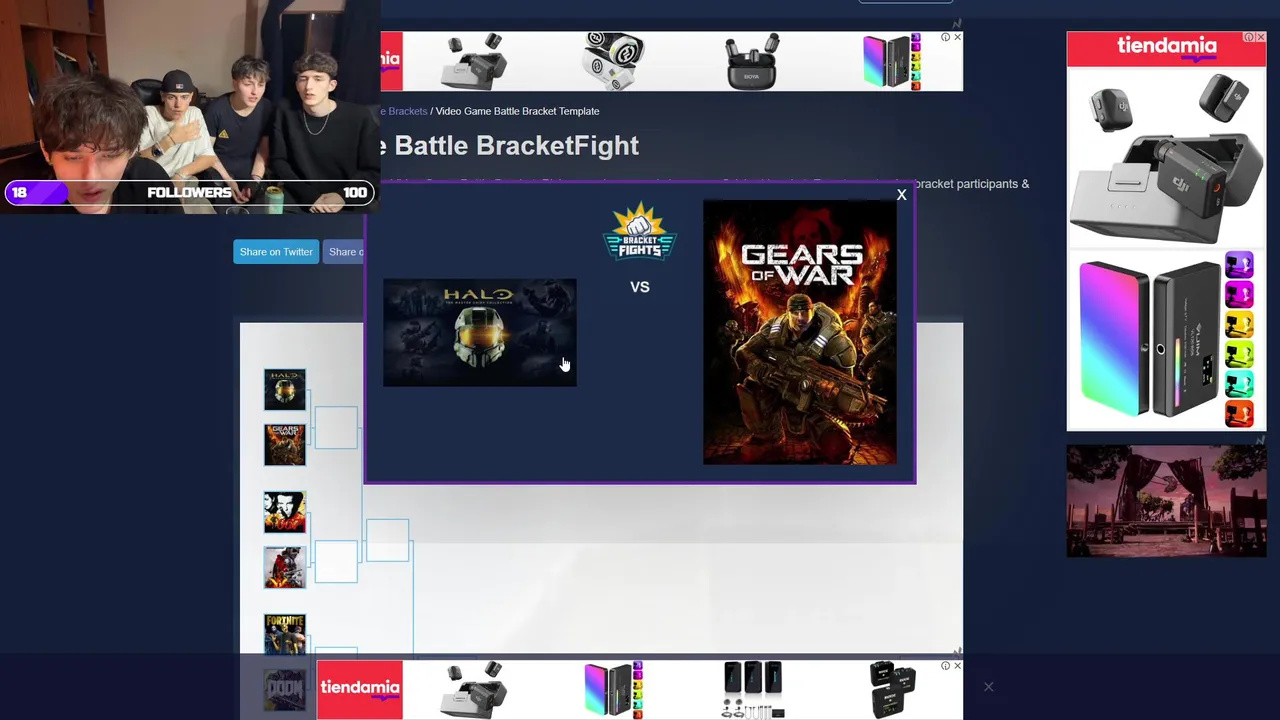The width and height of the screenshot is (1280, 720).
Task: Close the versus popup with X
Action: [x=901, y=195]
